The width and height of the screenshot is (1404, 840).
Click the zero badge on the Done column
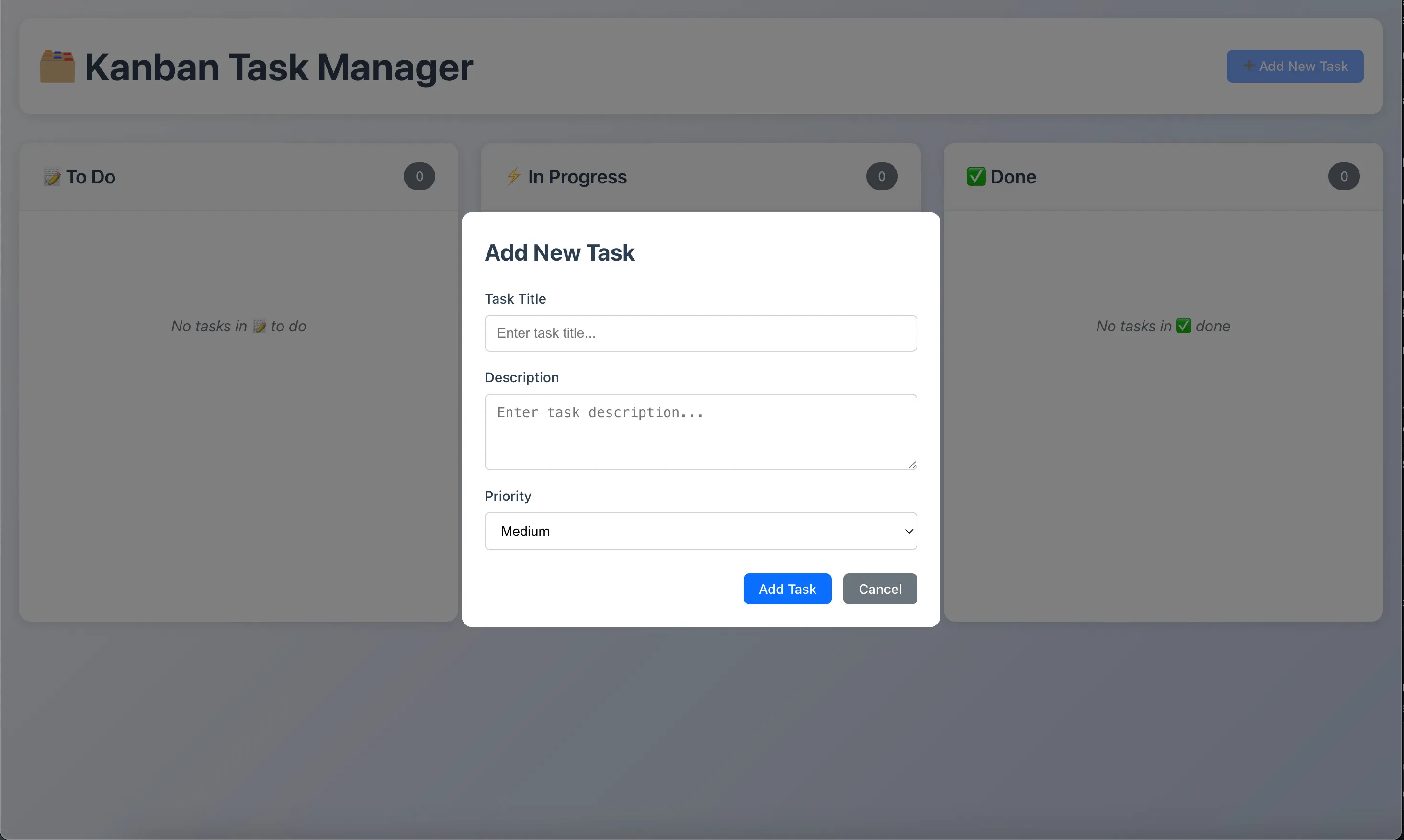tap(1345, 177)
